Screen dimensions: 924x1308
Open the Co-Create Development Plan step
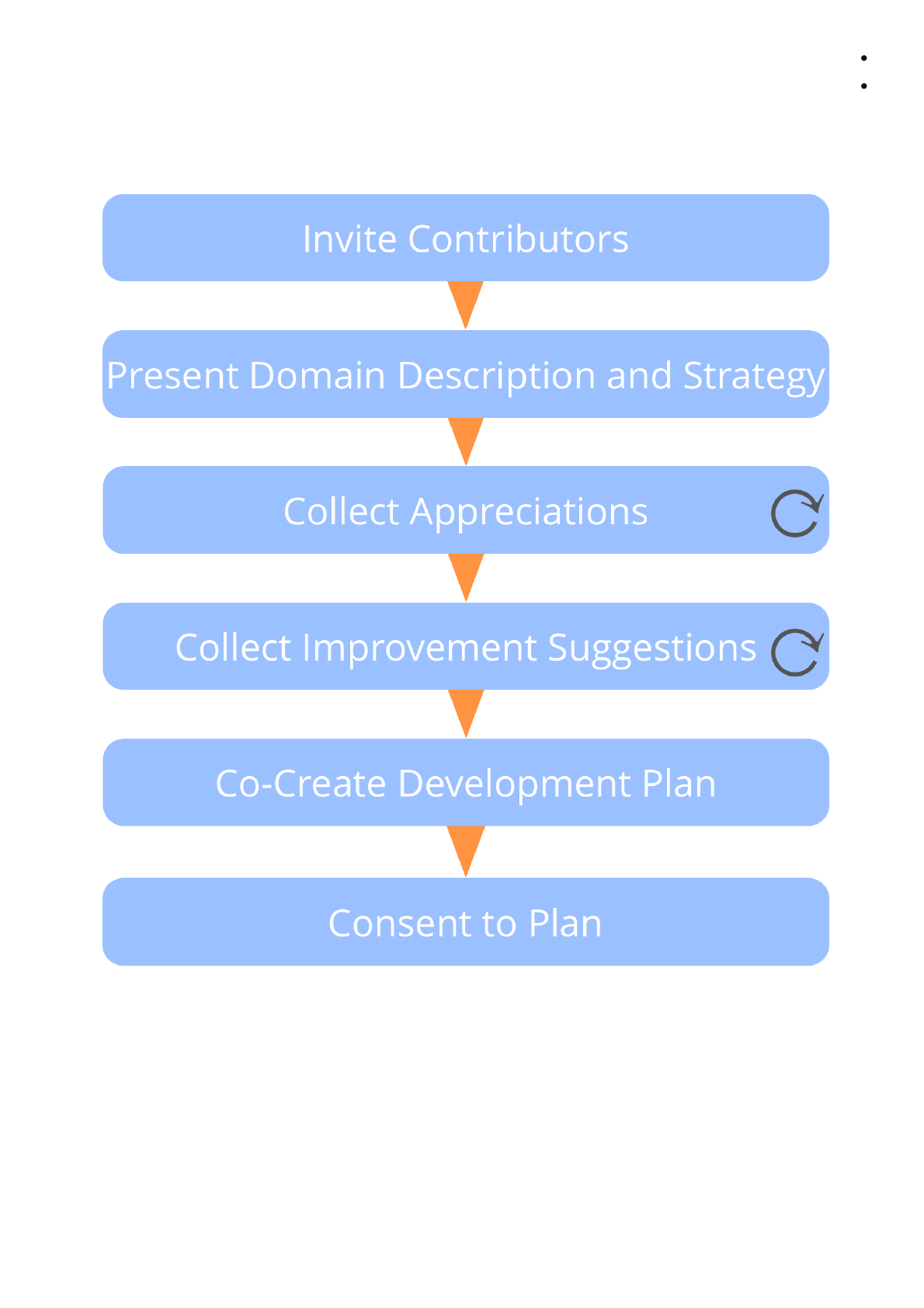point(465,783)
